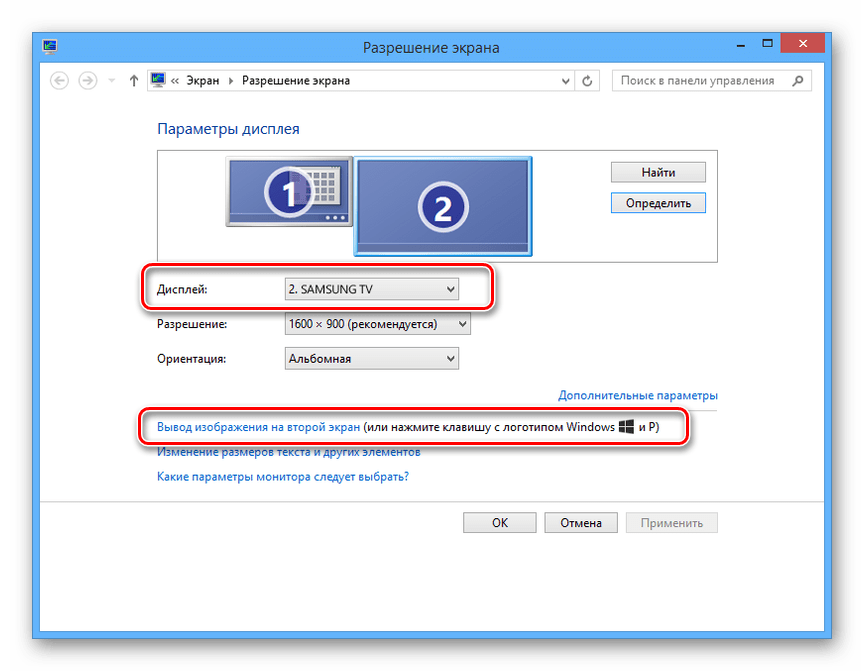Click the Refresh button in address bar
The width and height of the screenshot is (864, 671).
[587, 81]
